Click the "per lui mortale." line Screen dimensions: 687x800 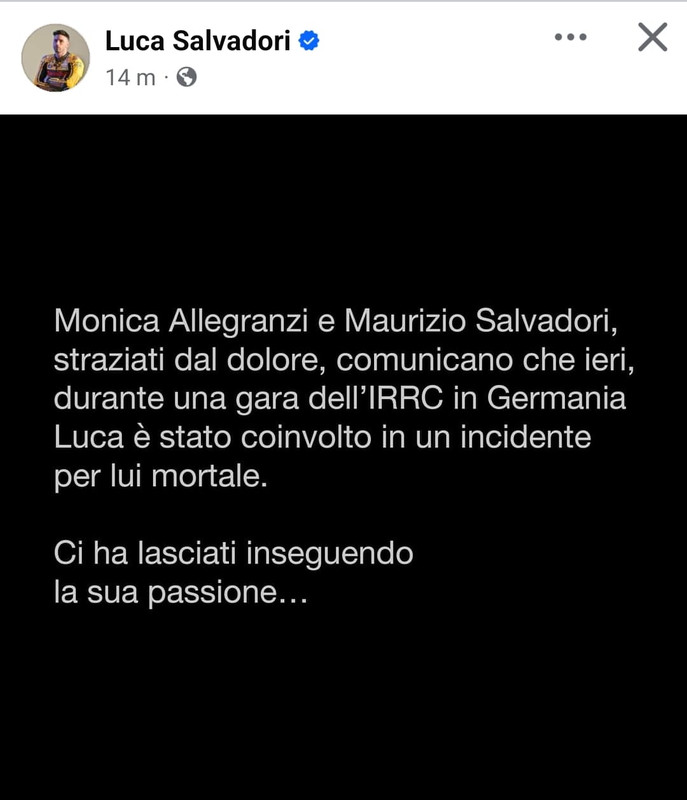click(x=161, y=477)
